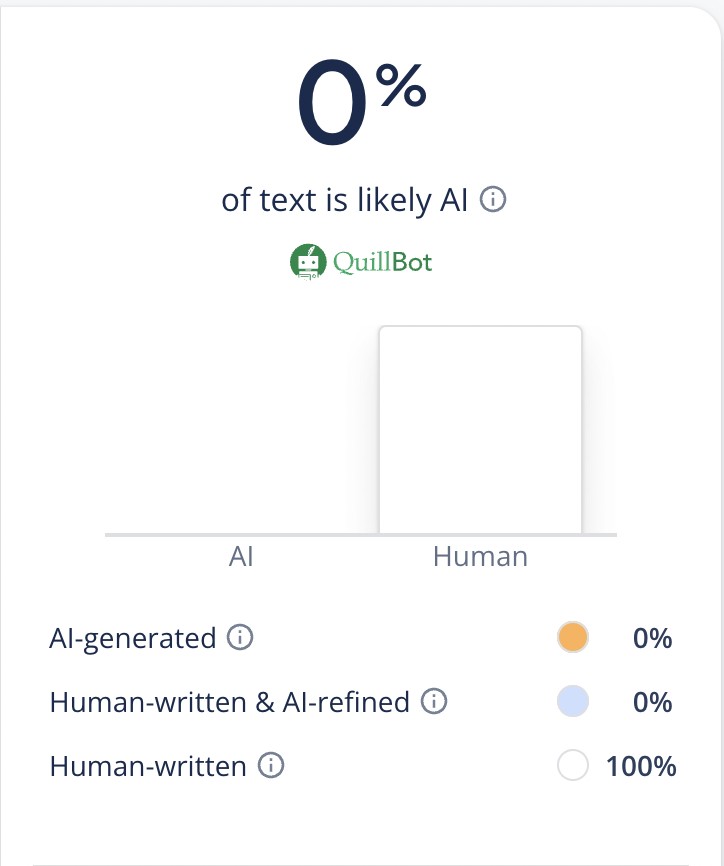Viewport: 724px width, 866px height.
Task: Click the orange AI-generated color dot
Action: click(573, 637)
